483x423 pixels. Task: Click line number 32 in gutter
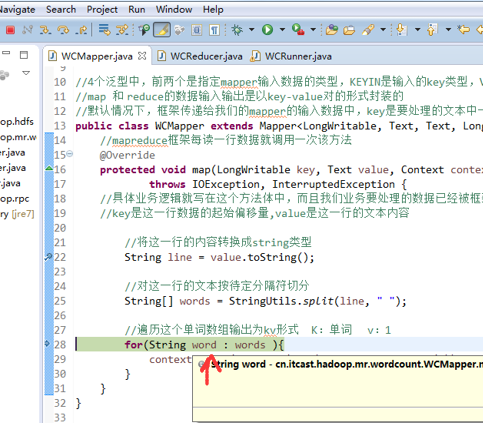point(60,403)
